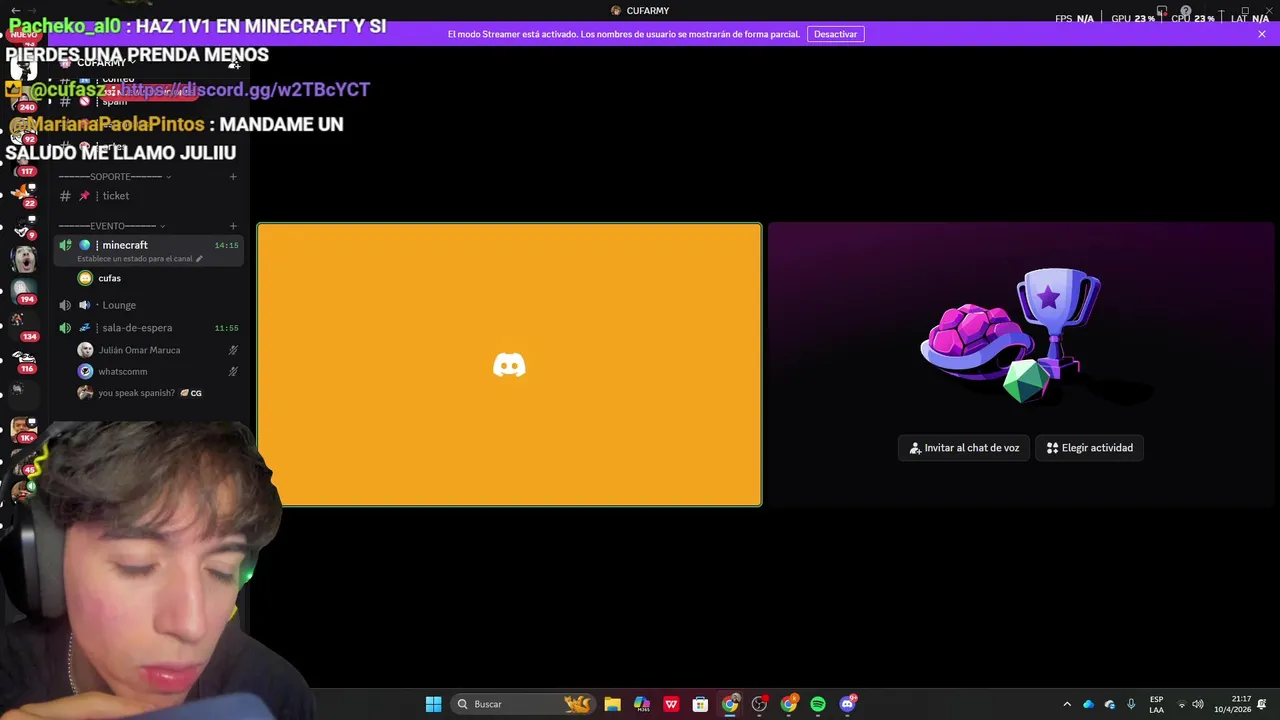Click the speaker icon beside Lounge
Viewport: 1280px width, 720px height.
[x=65, y=305]
